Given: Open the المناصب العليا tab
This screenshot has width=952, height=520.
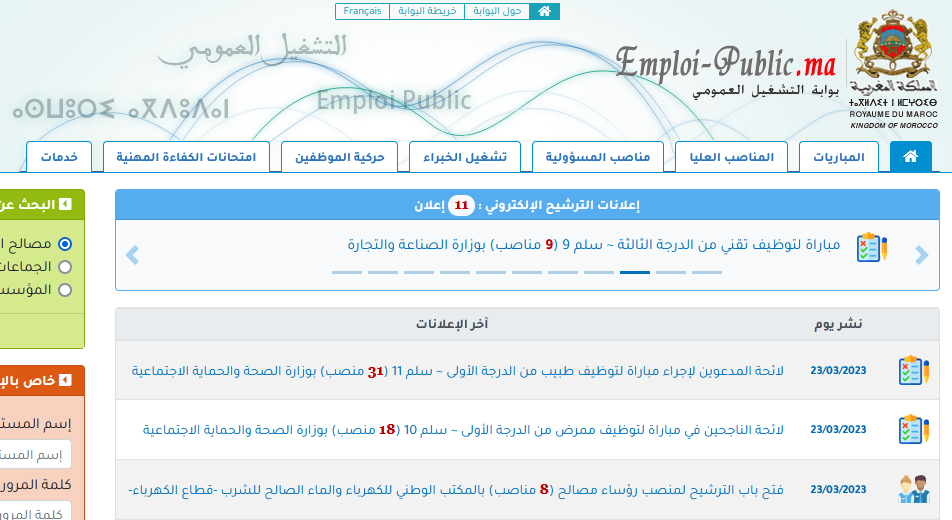Looking at the screenshot, I should click(731, 157).
